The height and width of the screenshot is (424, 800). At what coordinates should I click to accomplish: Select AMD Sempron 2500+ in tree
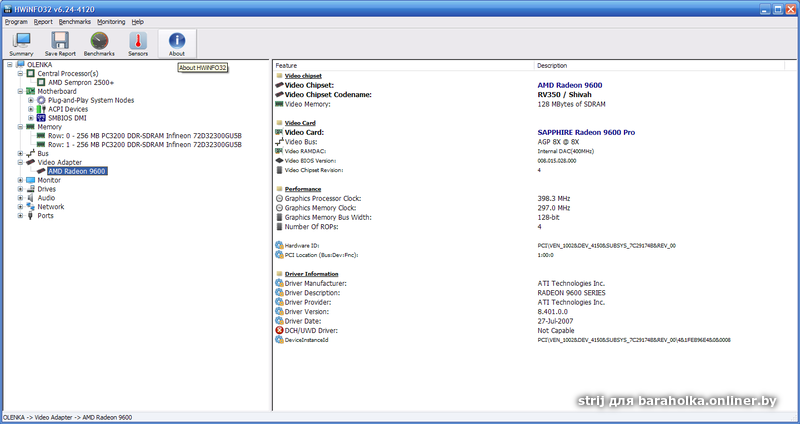coord(81,83)
